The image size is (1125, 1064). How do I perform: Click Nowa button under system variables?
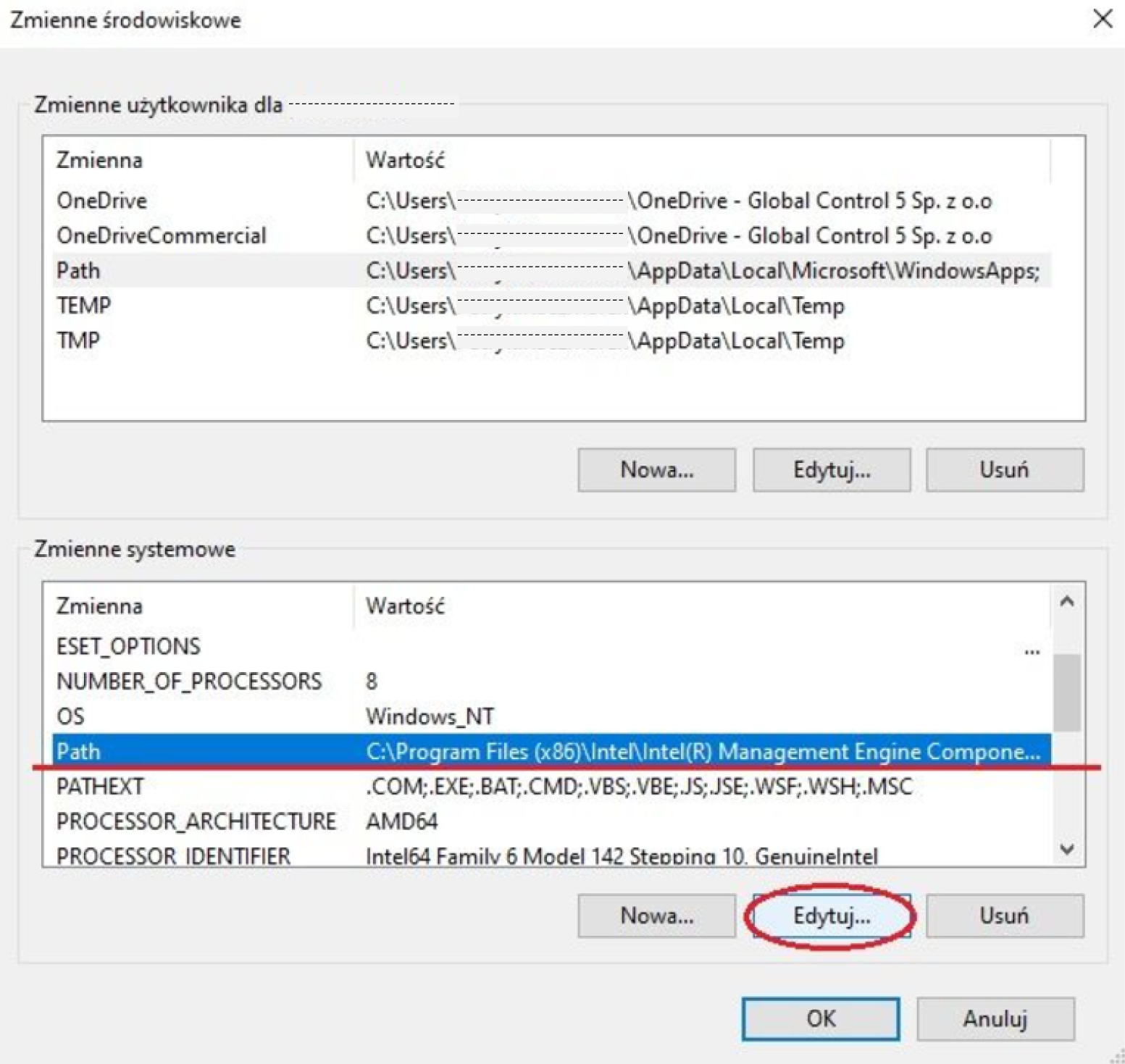click(656, 916)
